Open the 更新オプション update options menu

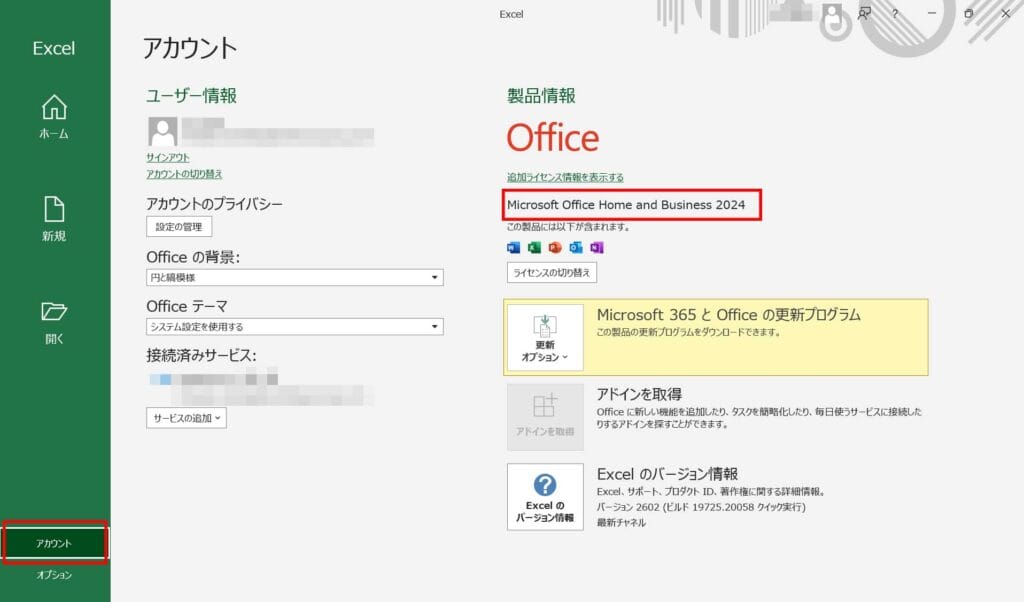pyautogui.click(x=545, y=337)
